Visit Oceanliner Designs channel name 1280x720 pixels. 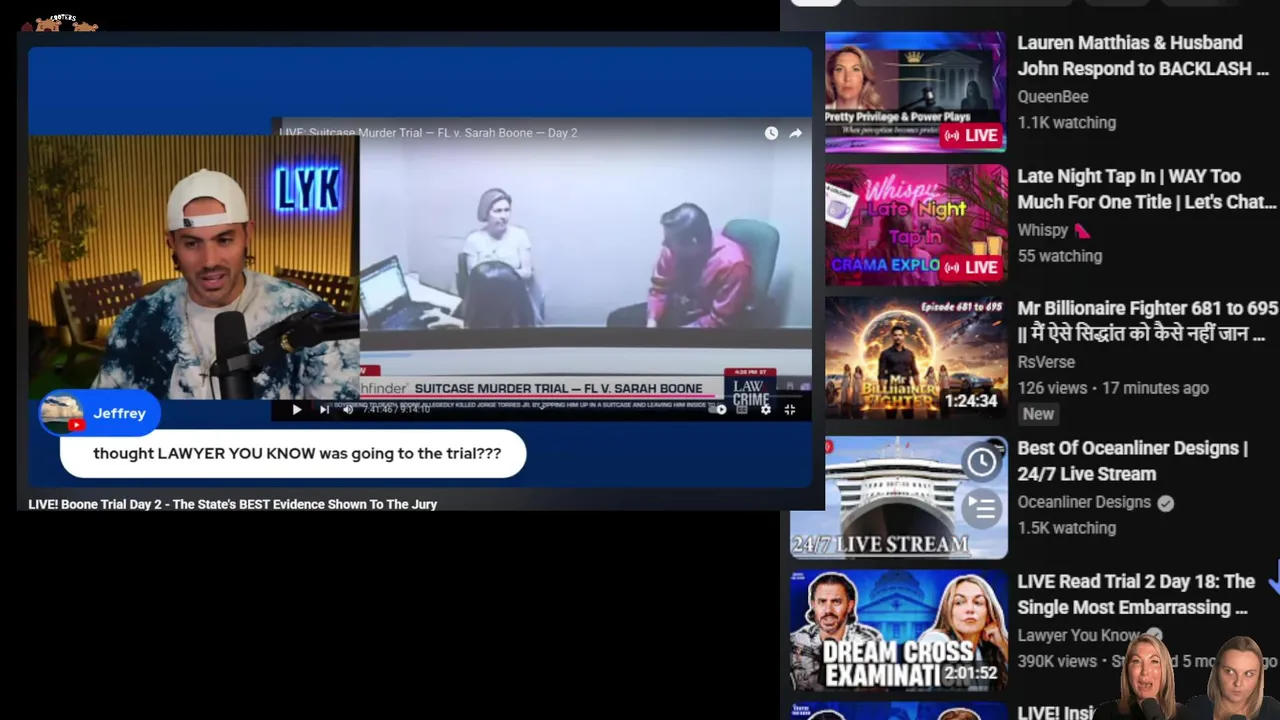1084,502
